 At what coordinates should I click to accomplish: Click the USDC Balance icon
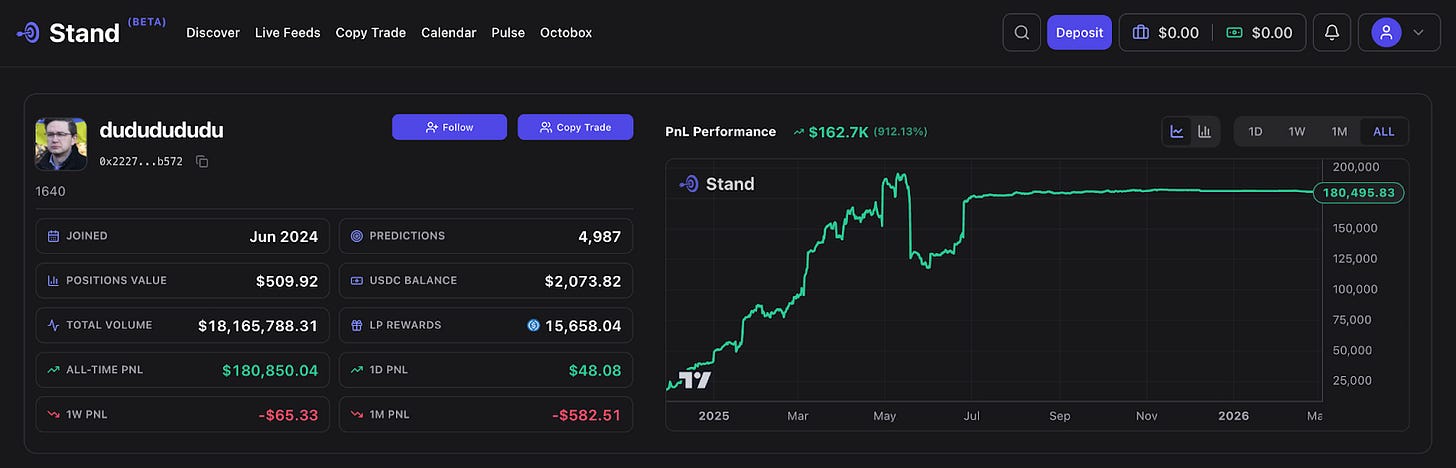pyautogui.click(x=357, y=280)
